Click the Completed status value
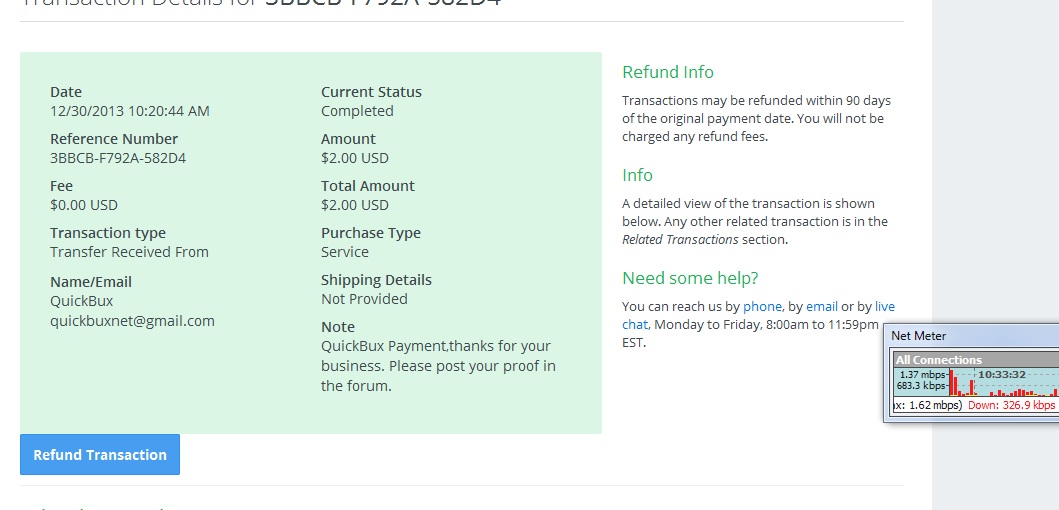 click(x=357, y=111)
